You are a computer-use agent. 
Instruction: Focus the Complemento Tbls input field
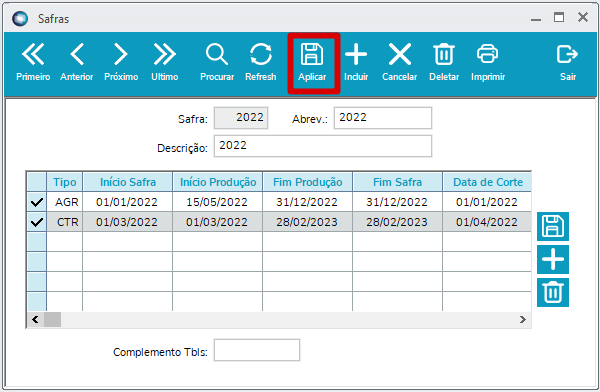(x=257, y=350)
